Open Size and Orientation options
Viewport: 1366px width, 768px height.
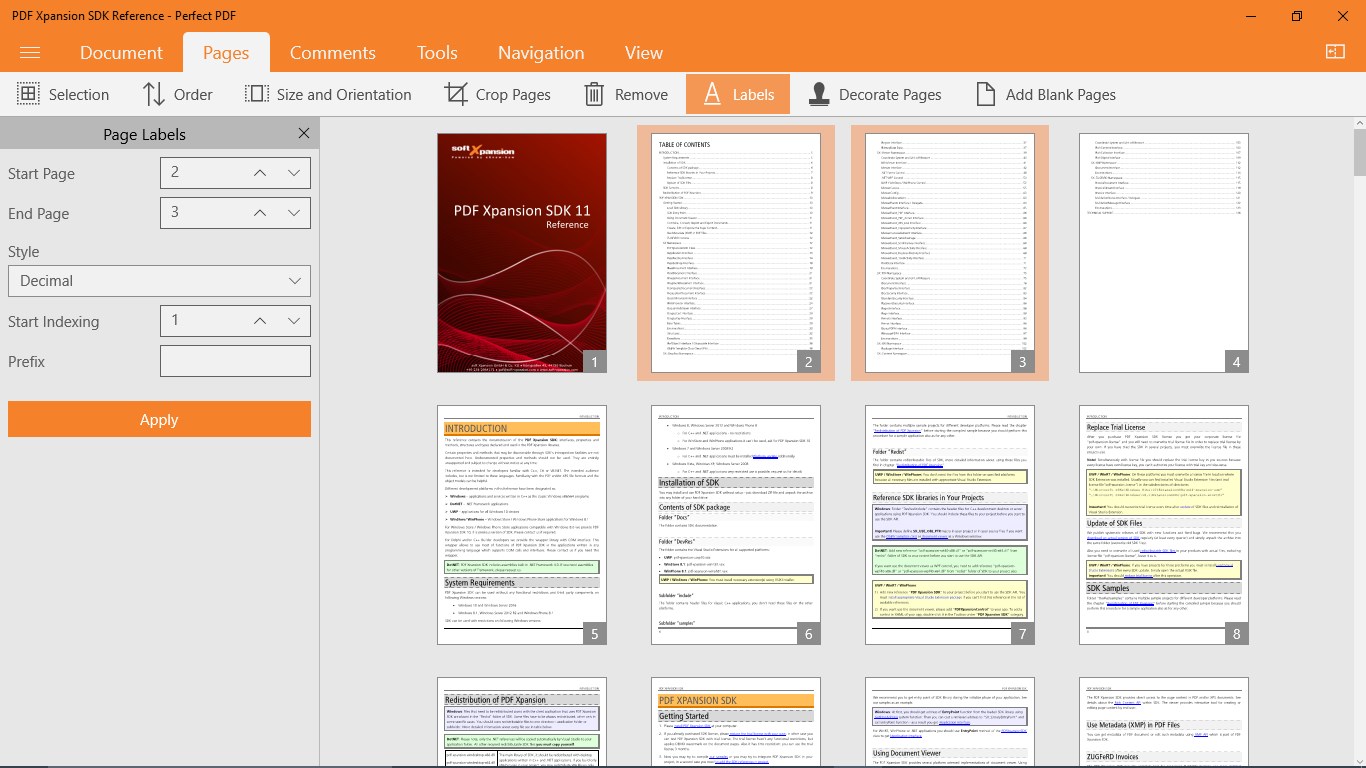(328, 94)
